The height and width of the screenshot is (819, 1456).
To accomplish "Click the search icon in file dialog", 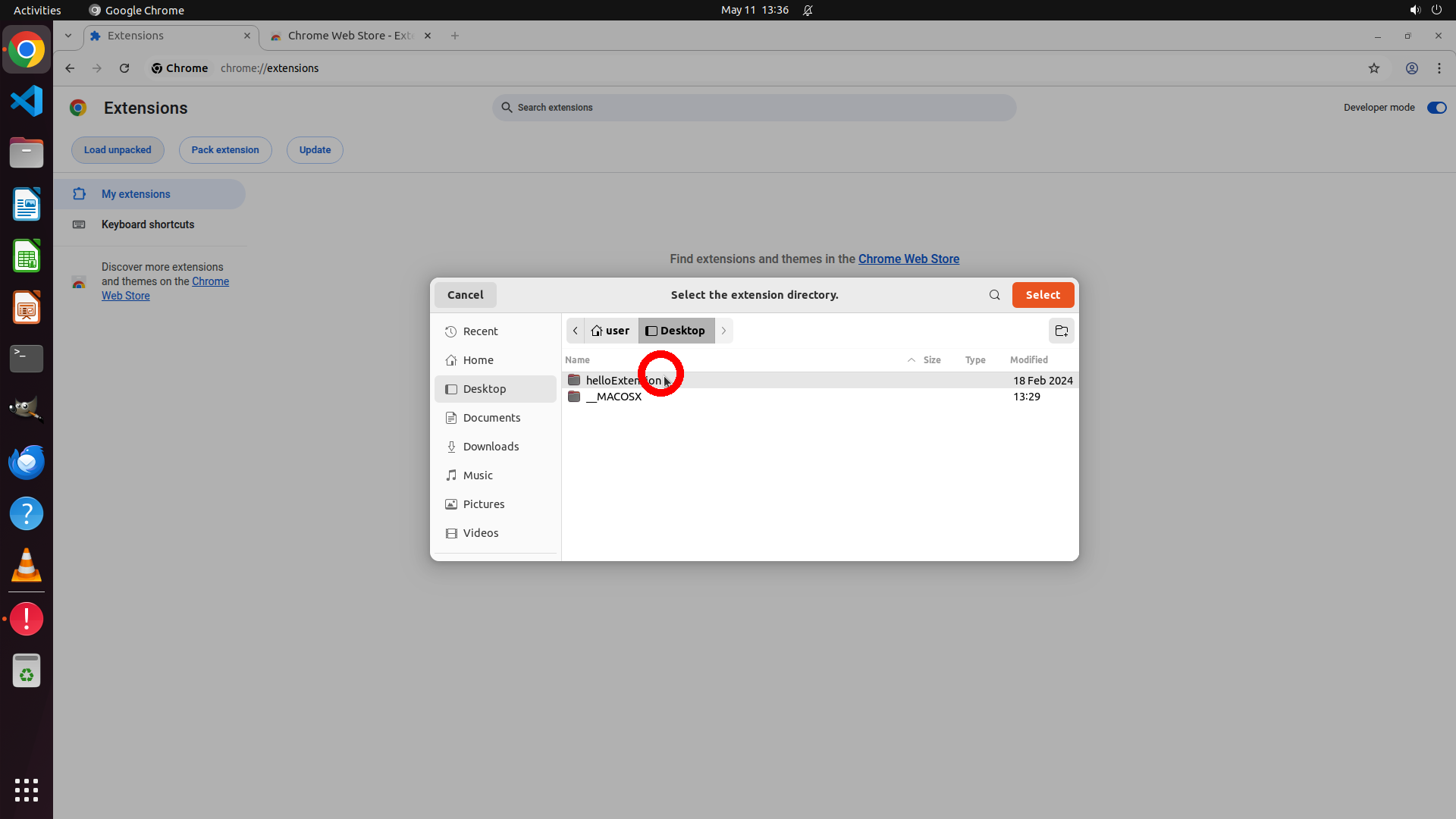I will (x=994, y=295).
